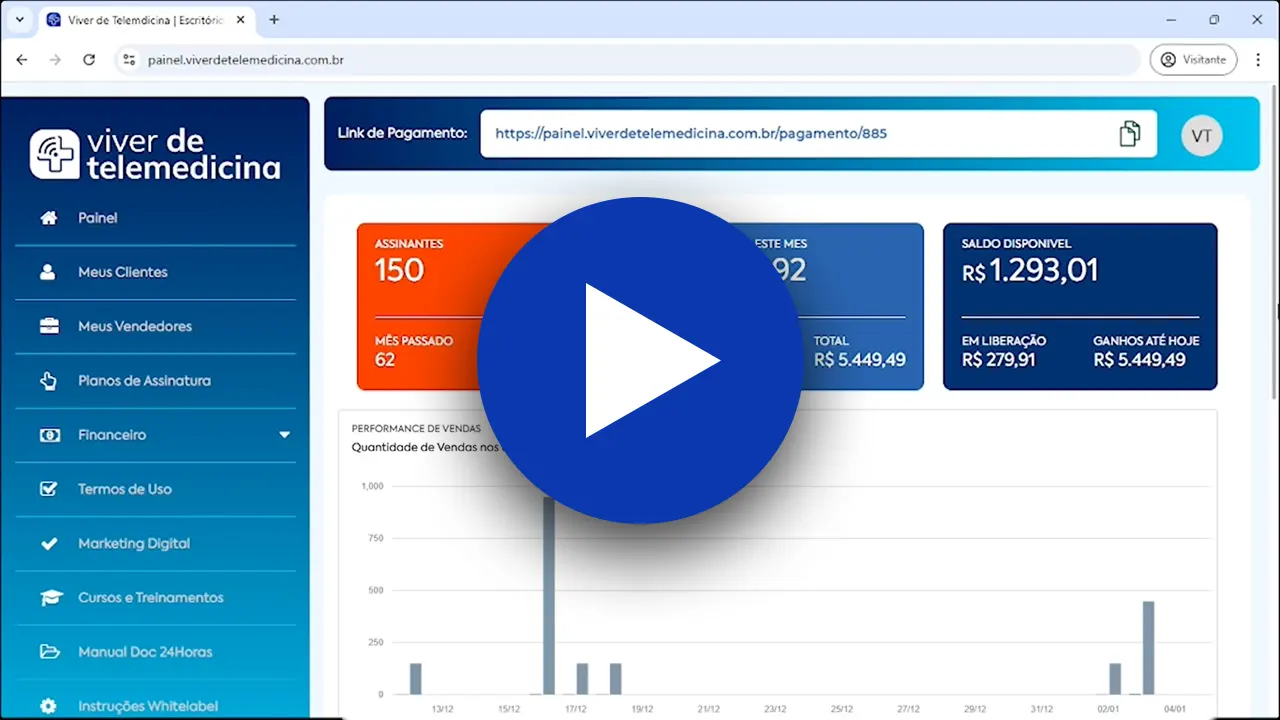This screenshot has width=1280, height=720.
Task: Click the Termos de Uso checkbox icon
Action: point(48,489)
